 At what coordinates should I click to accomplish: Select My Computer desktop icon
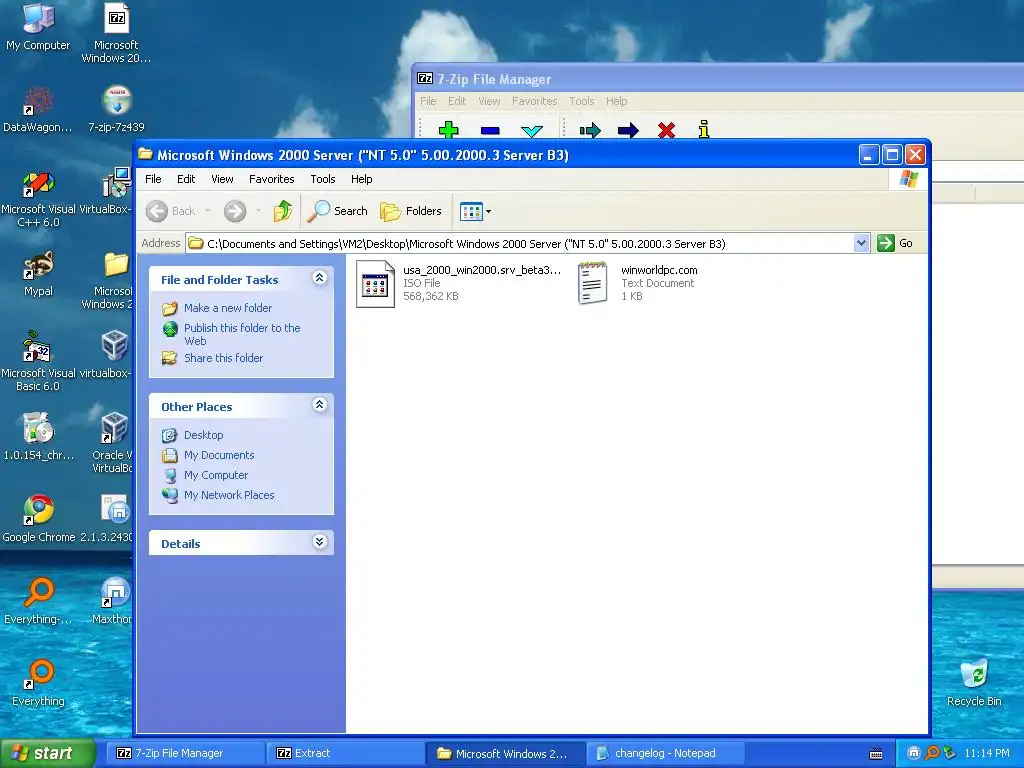[x=38, y=27]
